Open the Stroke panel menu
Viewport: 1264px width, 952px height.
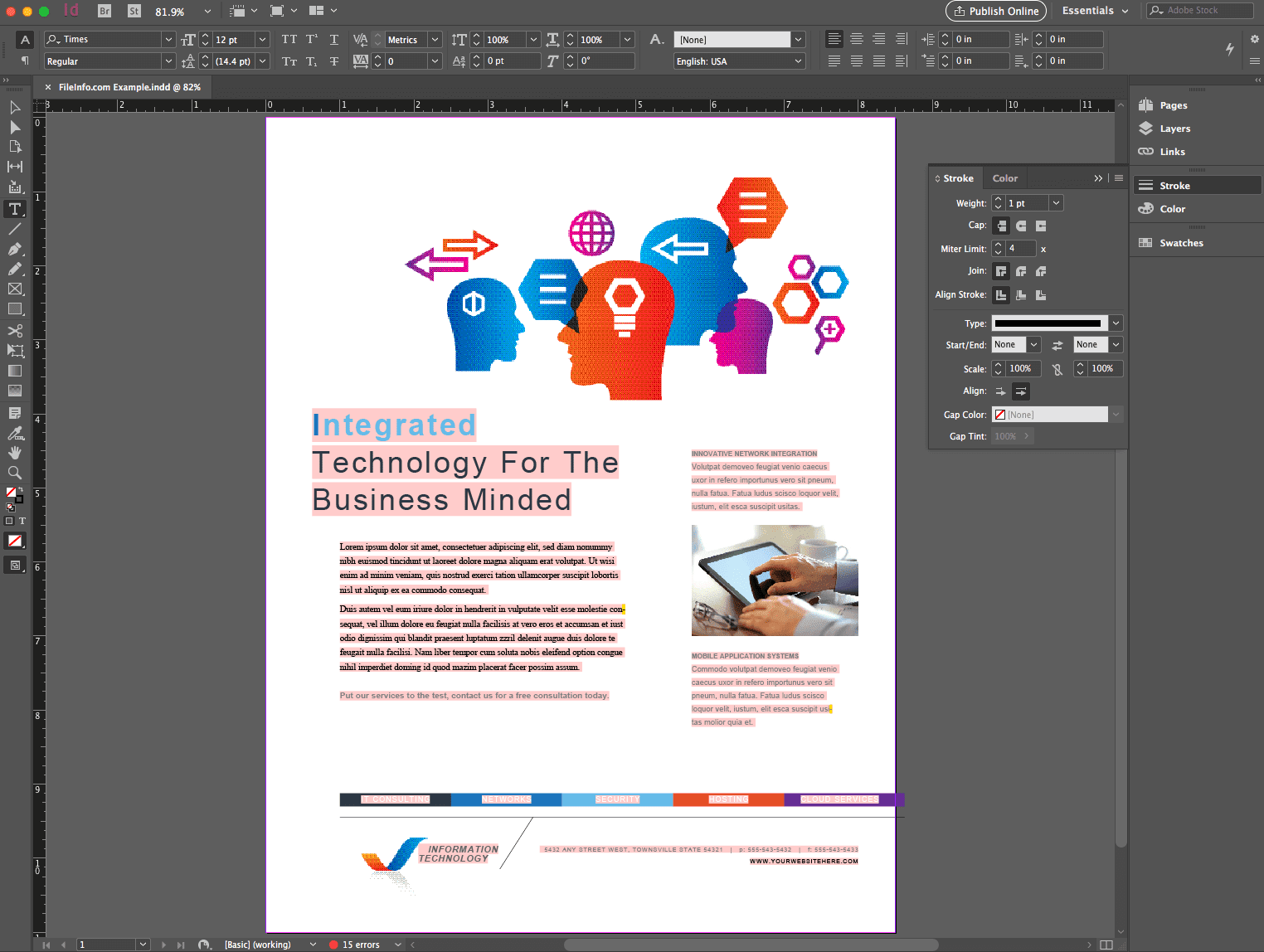[x=1119, y=178]
